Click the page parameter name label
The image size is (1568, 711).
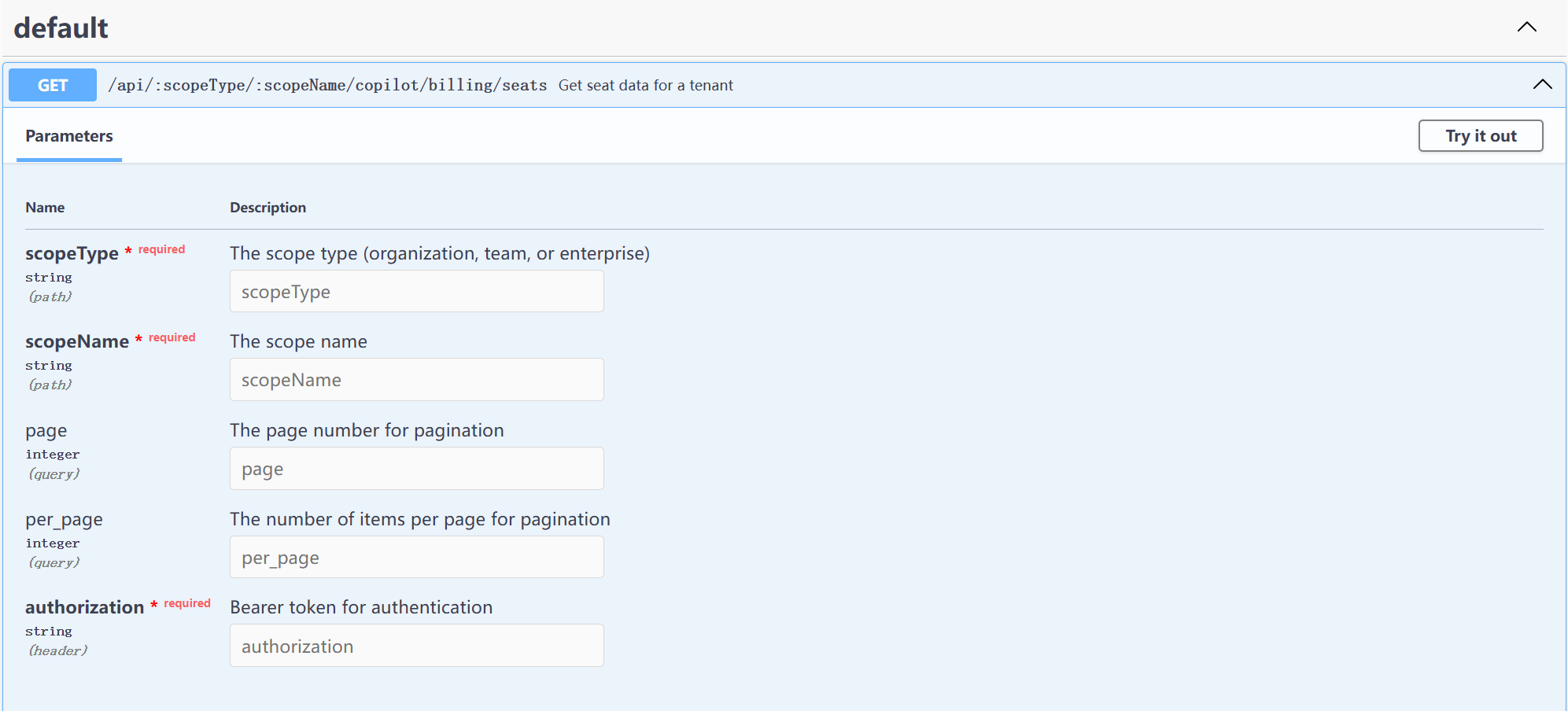pos(46,431)
